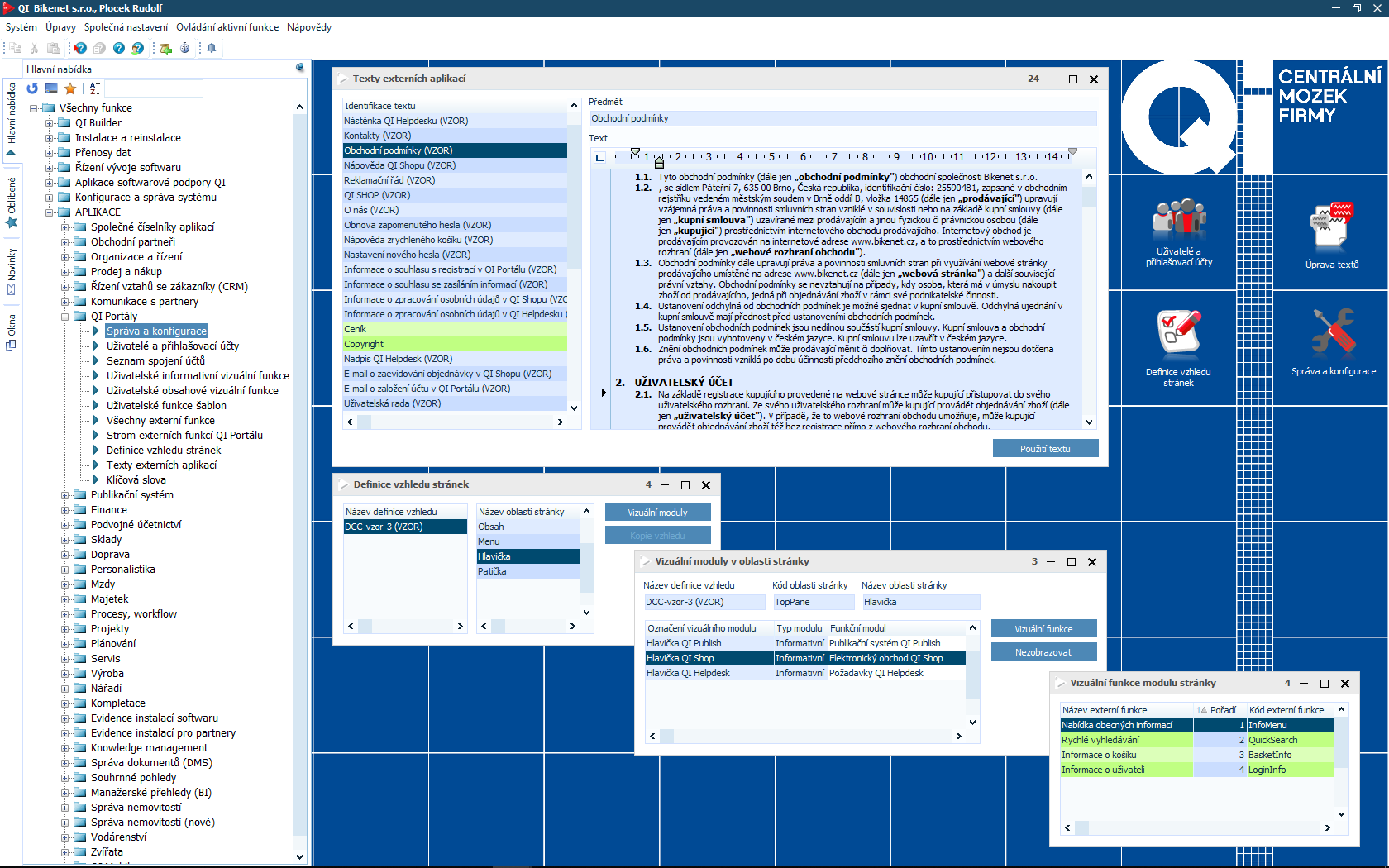Click the right margin marker on the text ruler
Image resolution: width=1389 pixels, height=868 pixels.
pos(1072,153)
